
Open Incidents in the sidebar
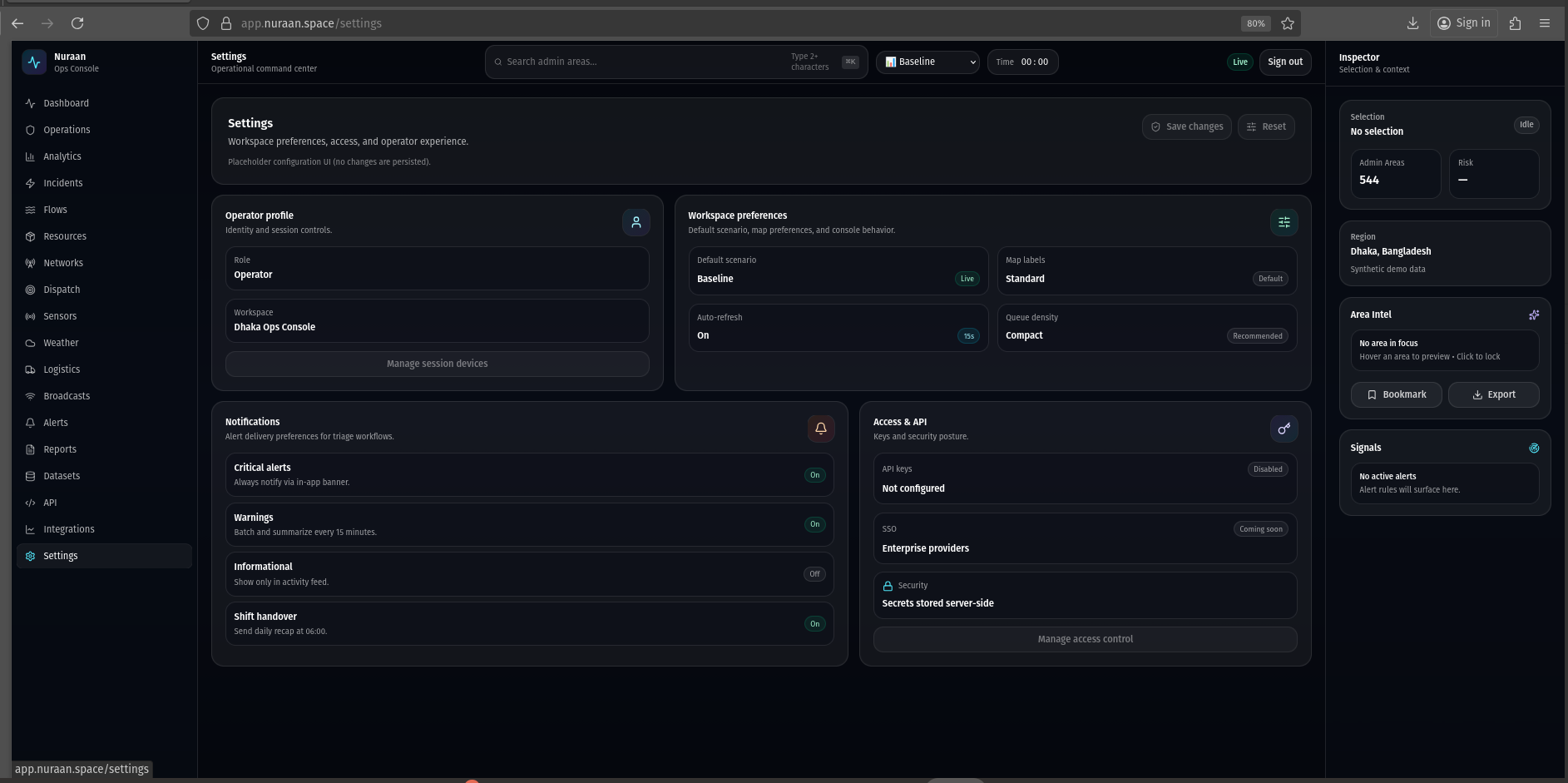[x=63, y=183]
